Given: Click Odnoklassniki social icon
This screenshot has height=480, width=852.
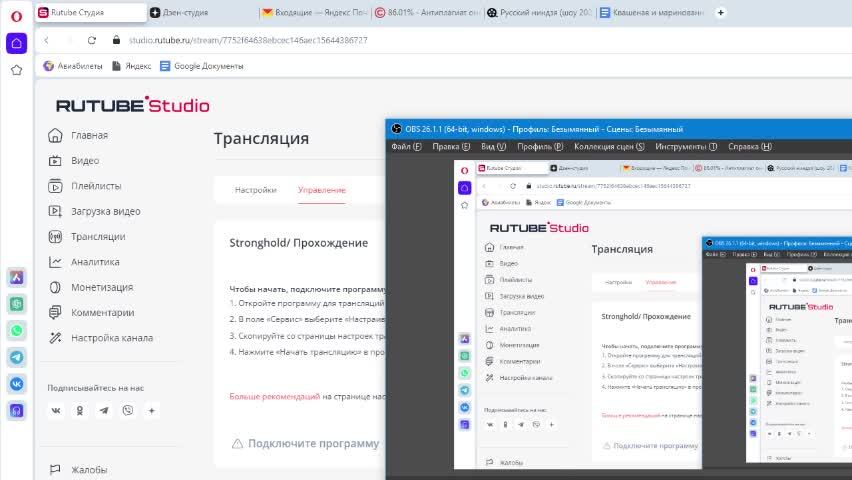Looking at the screenshot, I should (80, 410).
